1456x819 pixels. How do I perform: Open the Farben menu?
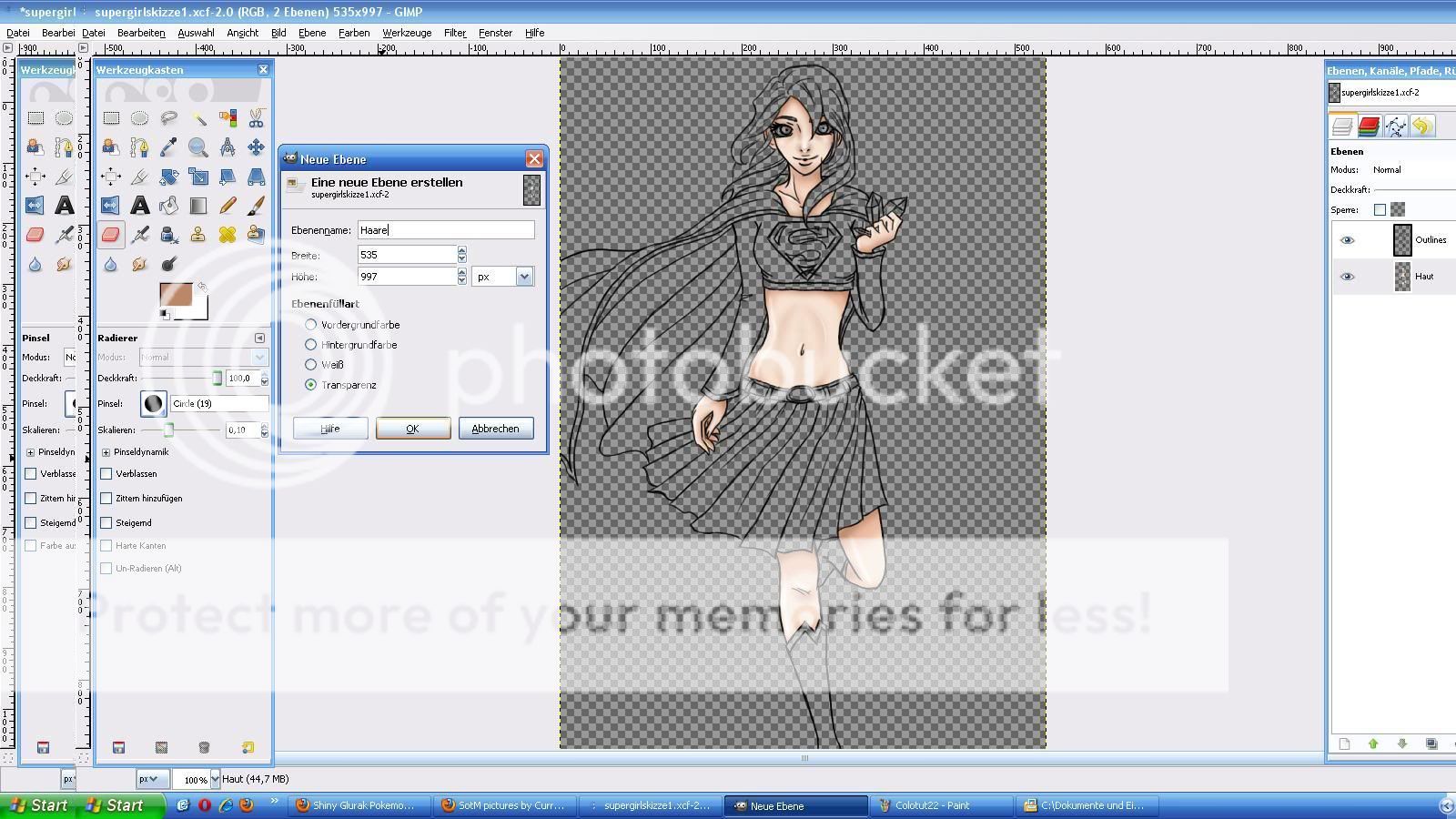pos(354,33)
